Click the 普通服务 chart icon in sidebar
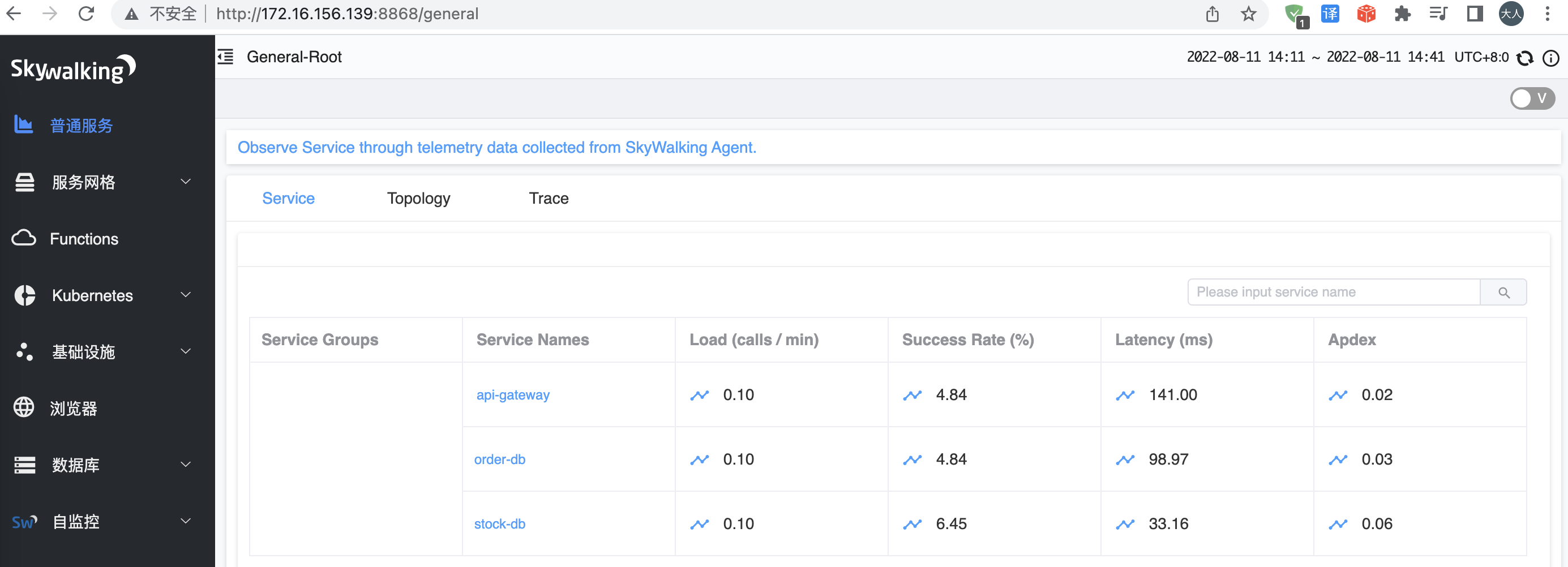The width and height of the screenshot is (1568, 567). coord(24,124)
